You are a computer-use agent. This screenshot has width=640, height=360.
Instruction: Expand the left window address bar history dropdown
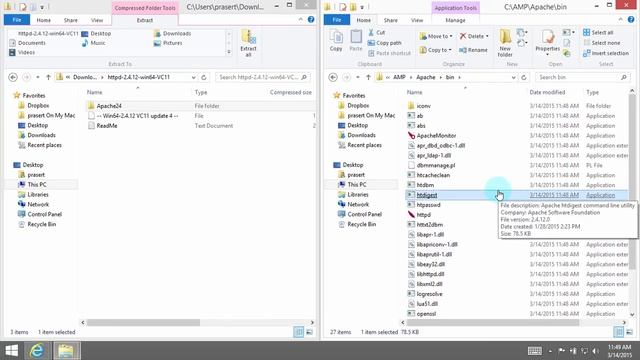pyautogui.click(x=193, y=77)
